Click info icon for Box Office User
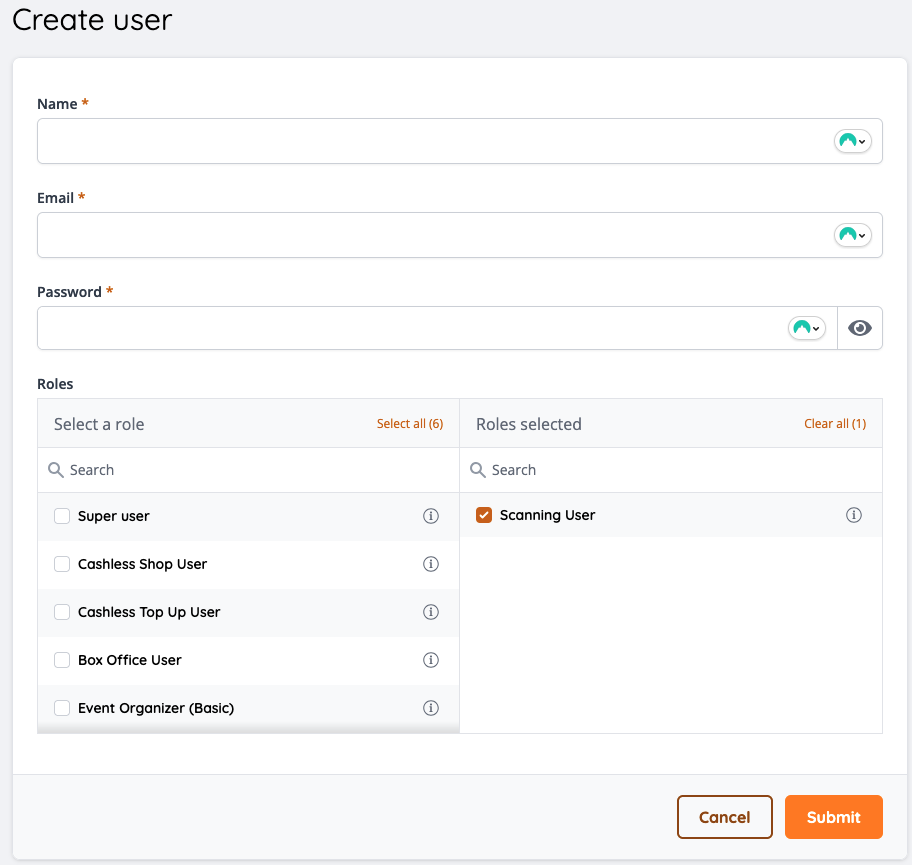Viewport: 912px width, 865px height. click(x=431, y=660)
